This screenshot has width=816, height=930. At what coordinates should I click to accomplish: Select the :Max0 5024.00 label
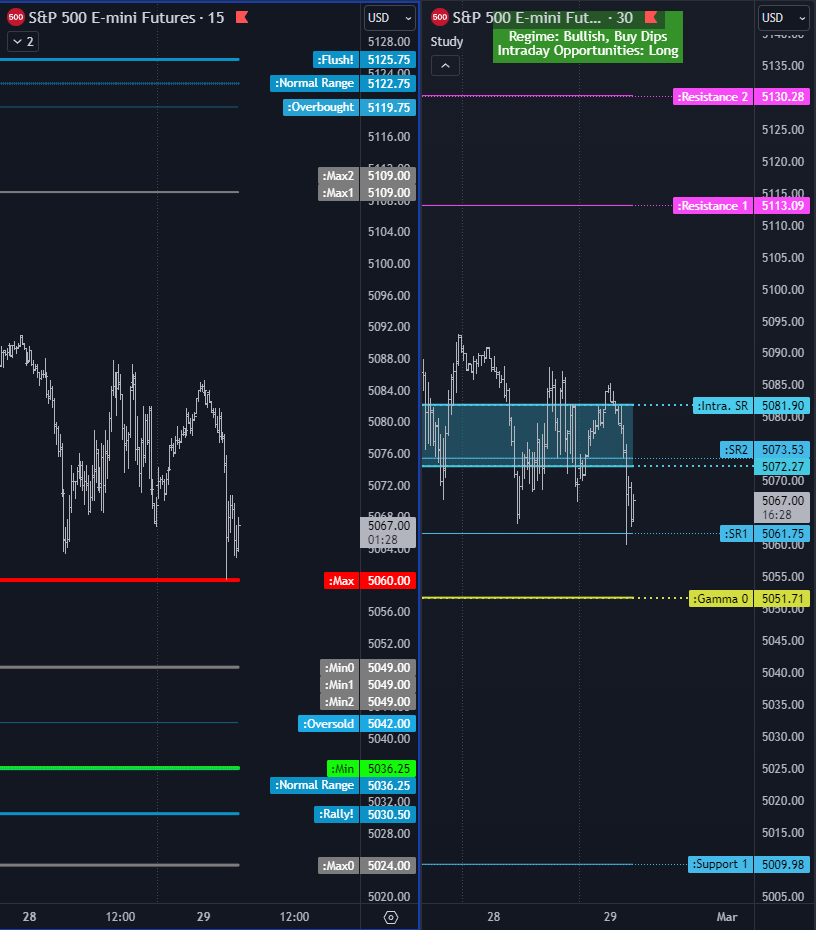[x=366, y=866]
